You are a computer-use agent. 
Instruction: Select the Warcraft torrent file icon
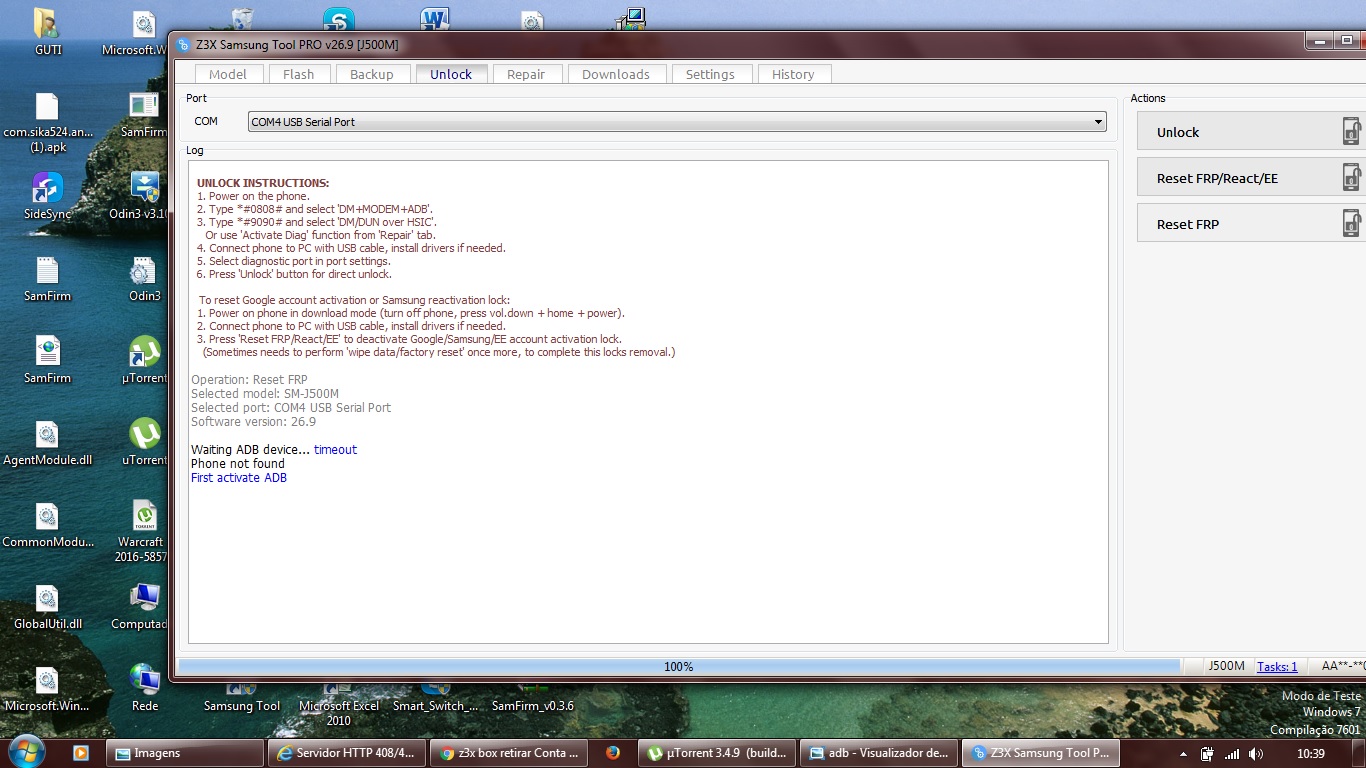point(145,514)
